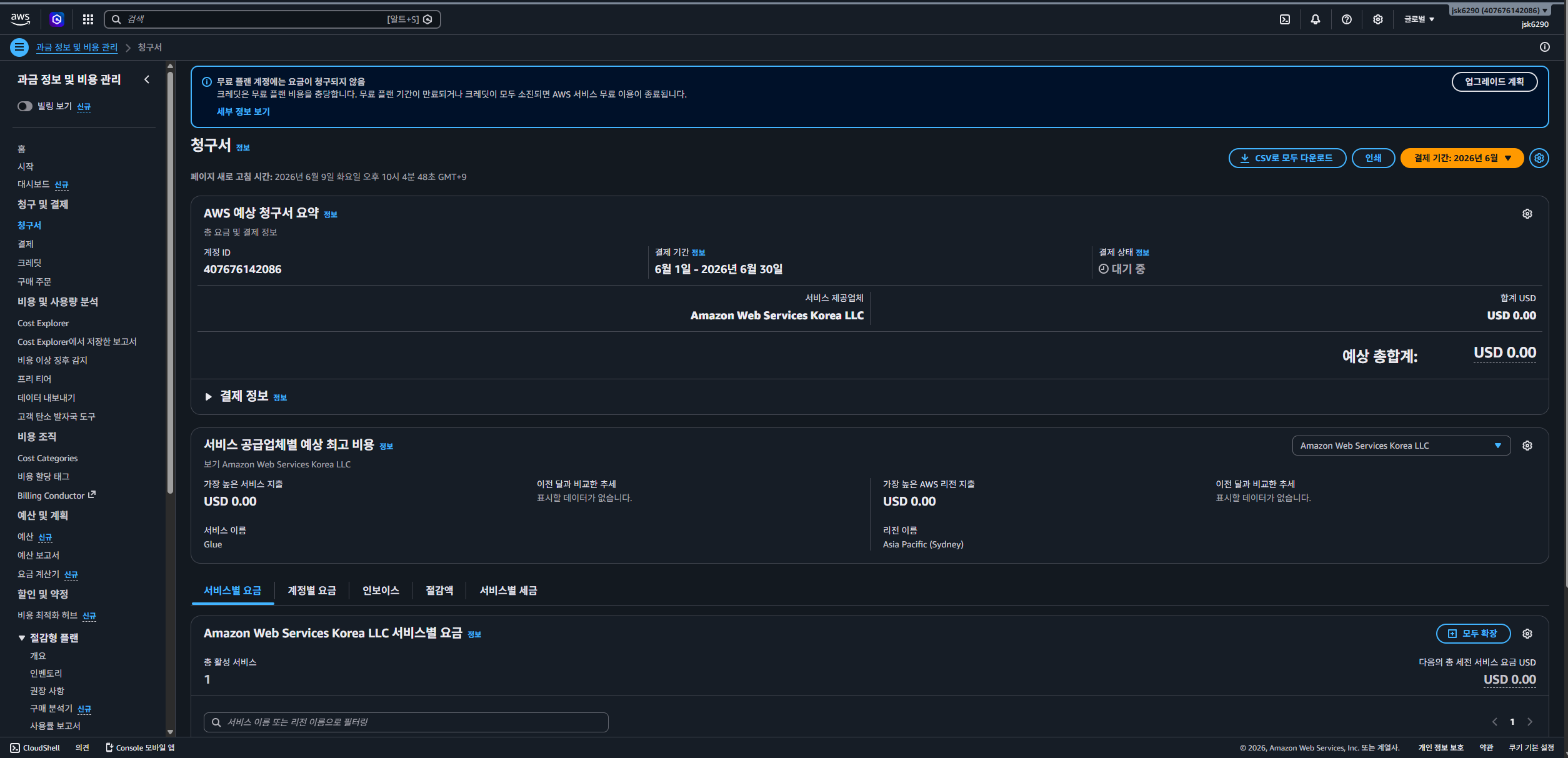The height and width of the screenshot is (758, 1568).
Task: Open the notifications bell
Action: [1316, 19]
